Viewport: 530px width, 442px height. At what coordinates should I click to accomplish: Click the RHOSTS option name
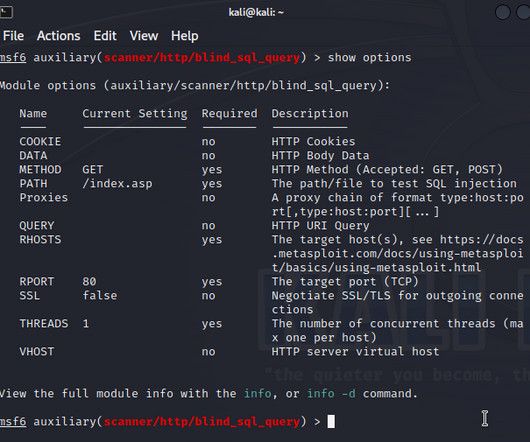40,240
